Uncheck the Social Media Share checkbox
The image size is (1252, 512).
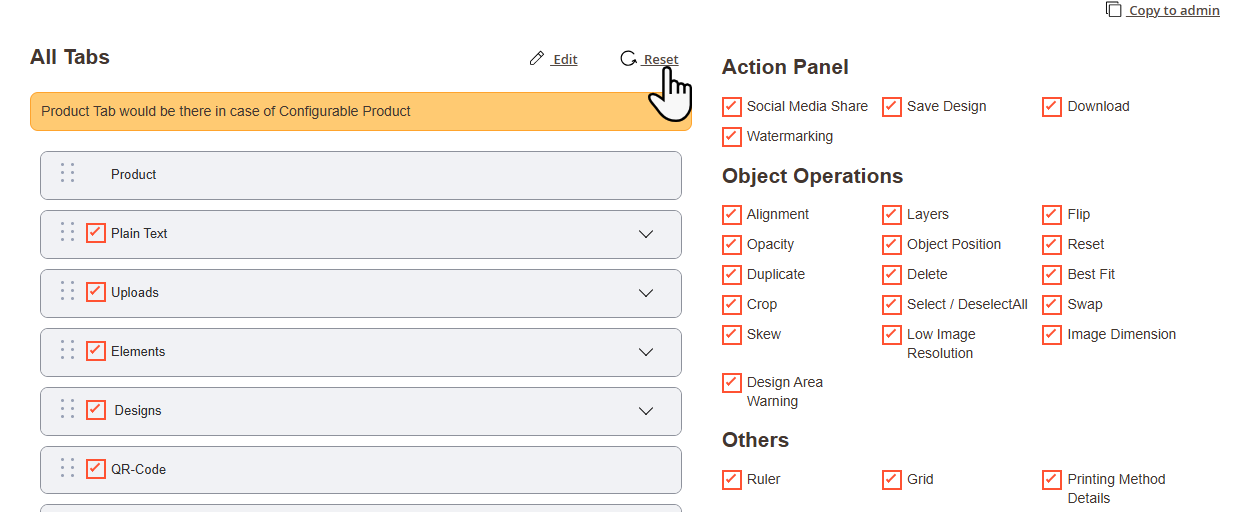click(x=732, y=106)
